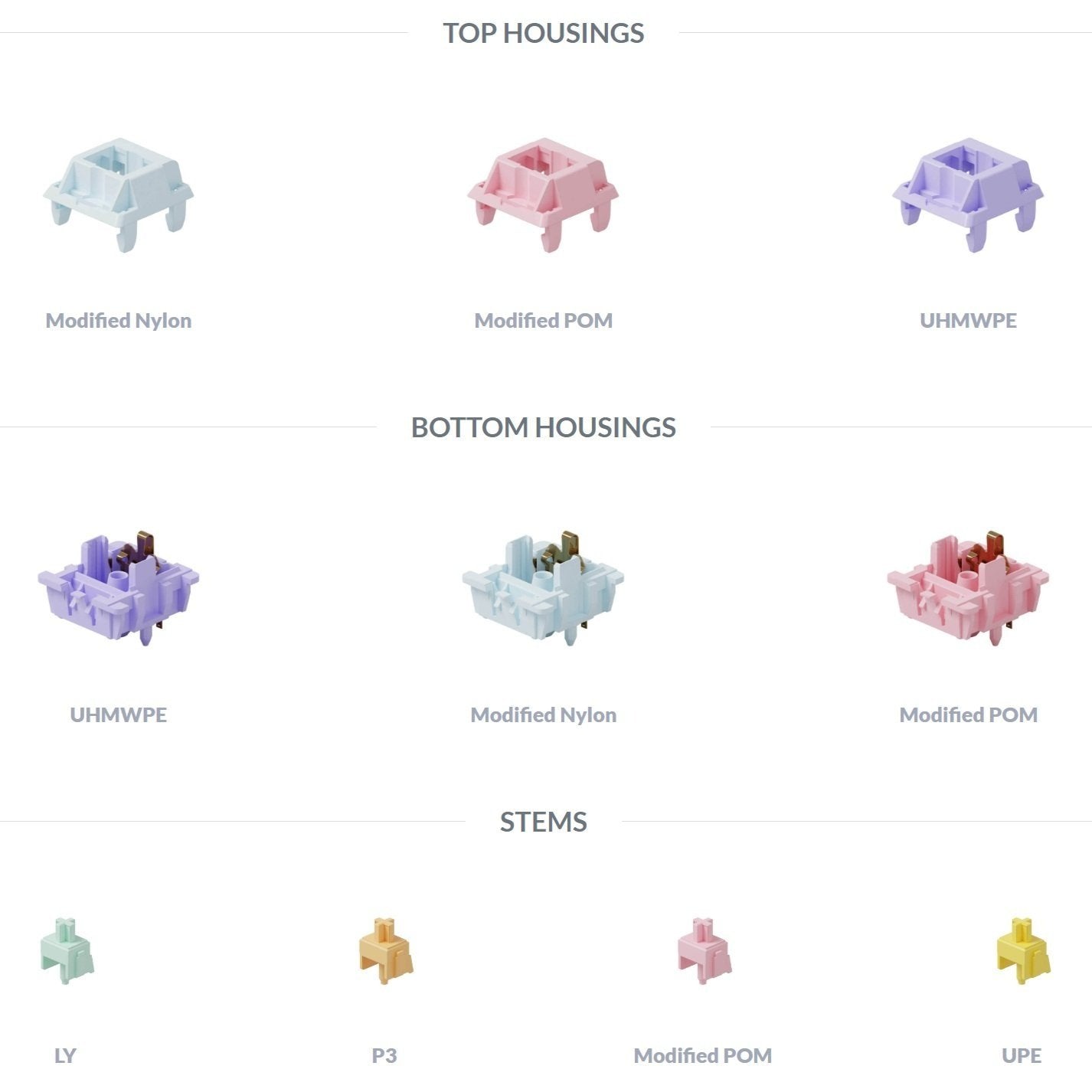Click the P3 stem label
The width and height of the screenshot is (1092, 1092).
384,1055
